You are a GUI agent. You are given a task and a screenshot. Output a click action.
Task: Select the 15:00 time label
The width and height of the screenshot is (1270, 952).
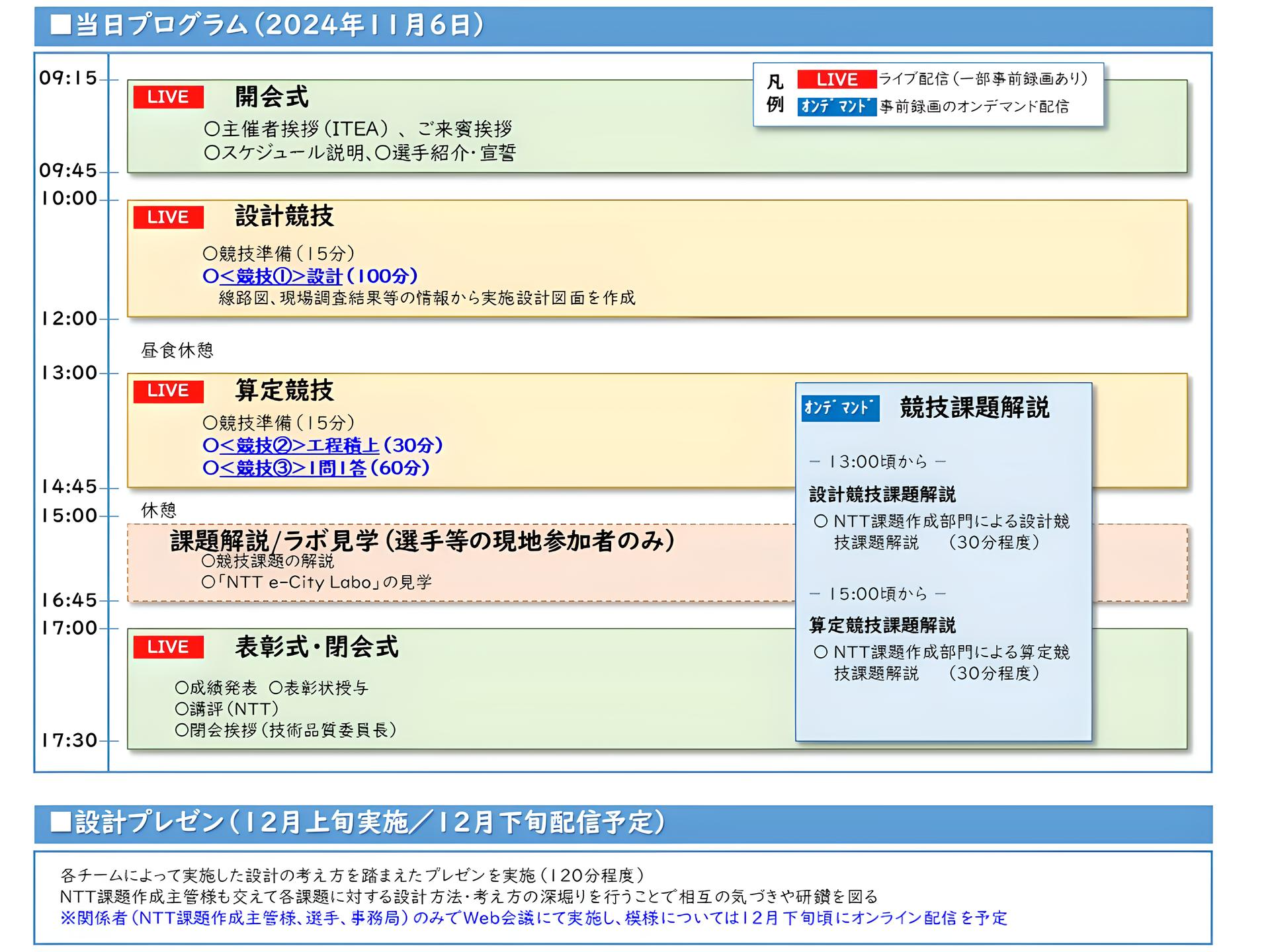[68, 516]
